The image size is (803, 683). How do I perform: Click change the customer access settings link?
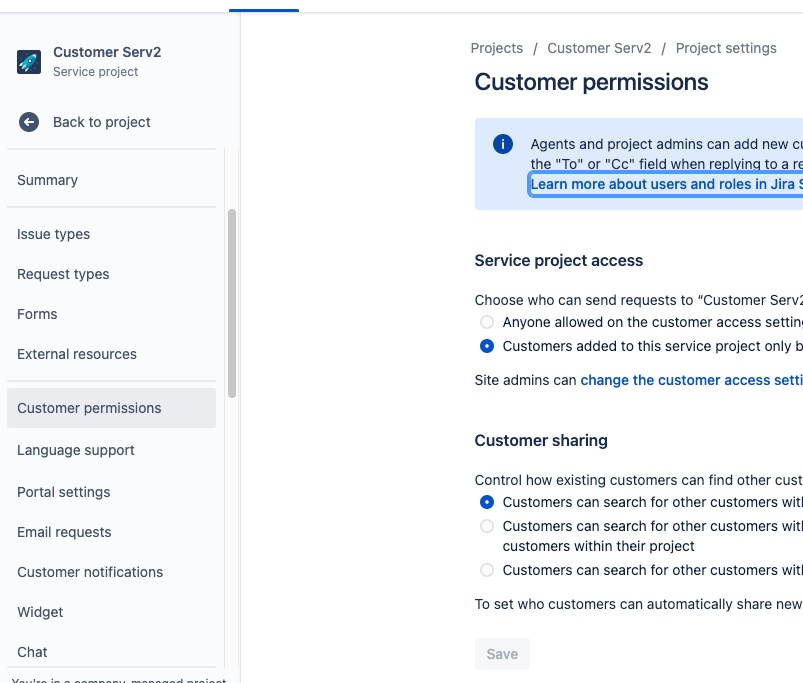tap(691, 380)
